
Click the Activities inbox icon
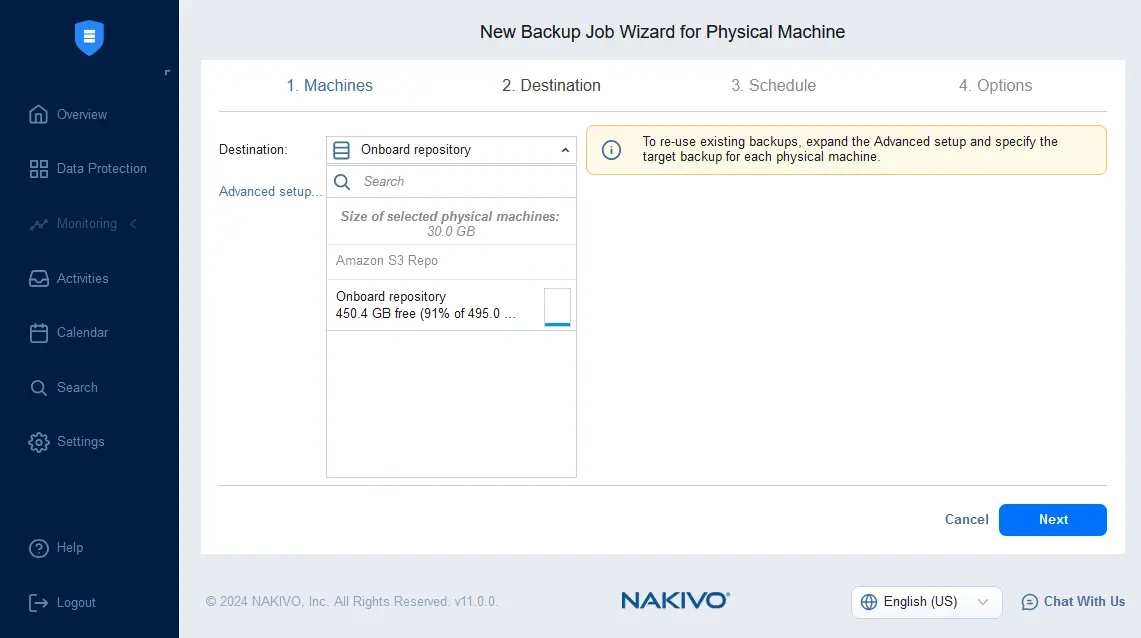[x=39, y=279]
